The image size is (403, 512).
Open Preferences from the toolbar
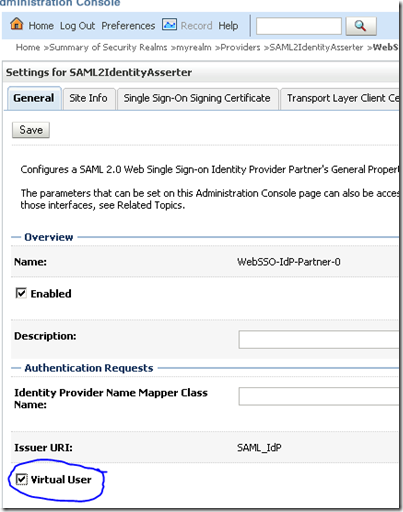click(x=128, y=26)
